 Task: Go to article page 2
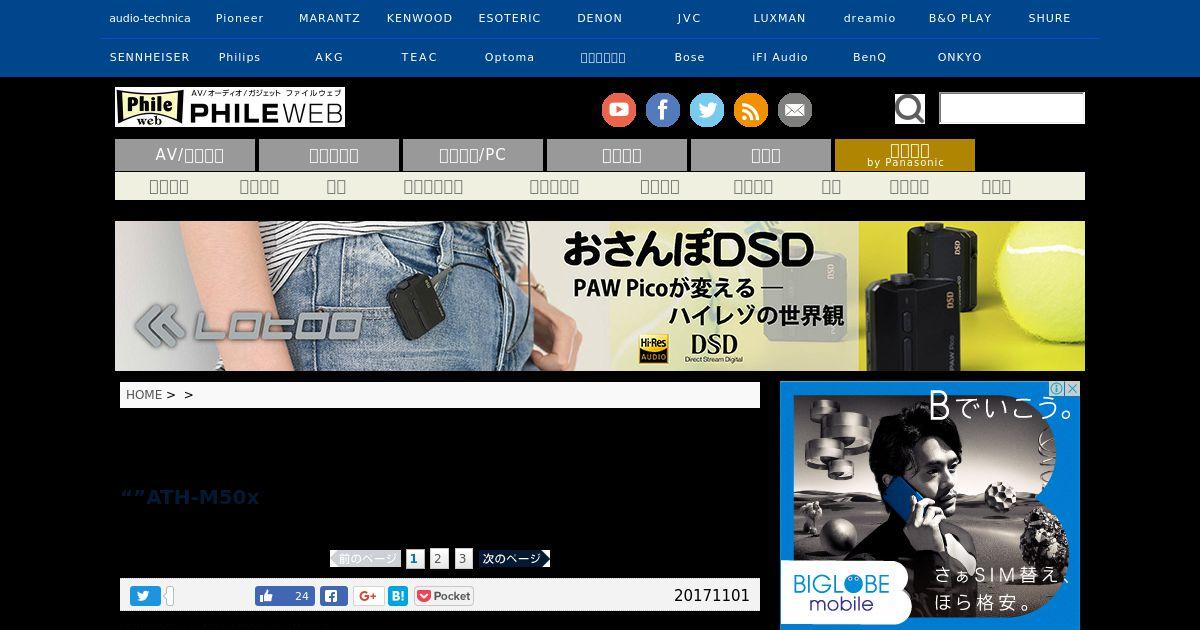point(438,559)
